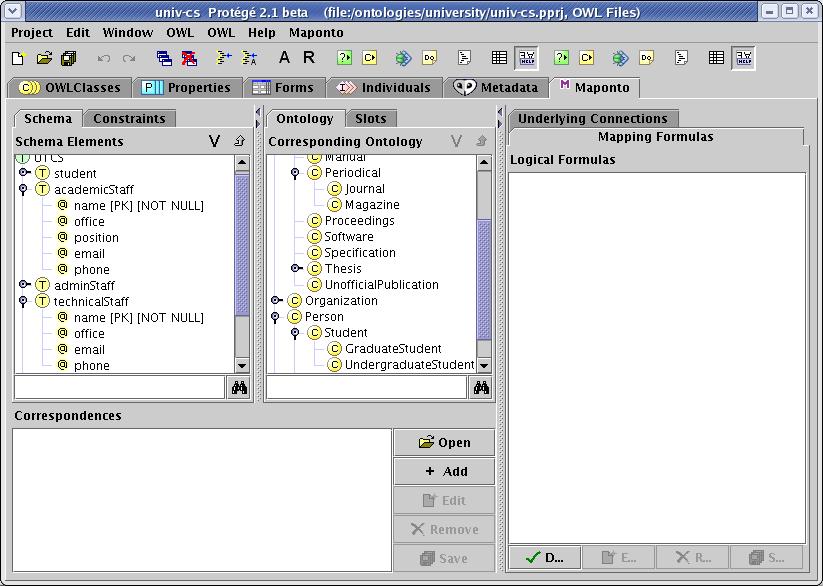Expand the Organization class node
The height and width of the screenshot is (586, 823).
(276, 300)
